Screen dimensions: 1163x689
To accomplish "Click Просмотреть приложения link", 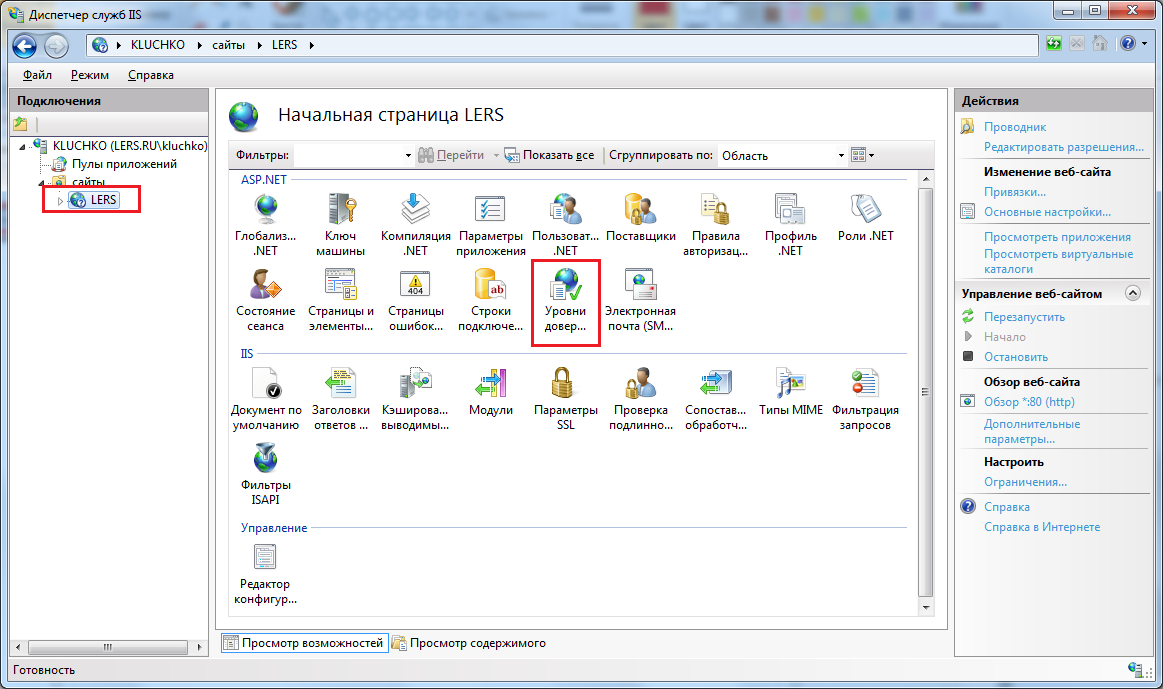I will point(1057,237).
